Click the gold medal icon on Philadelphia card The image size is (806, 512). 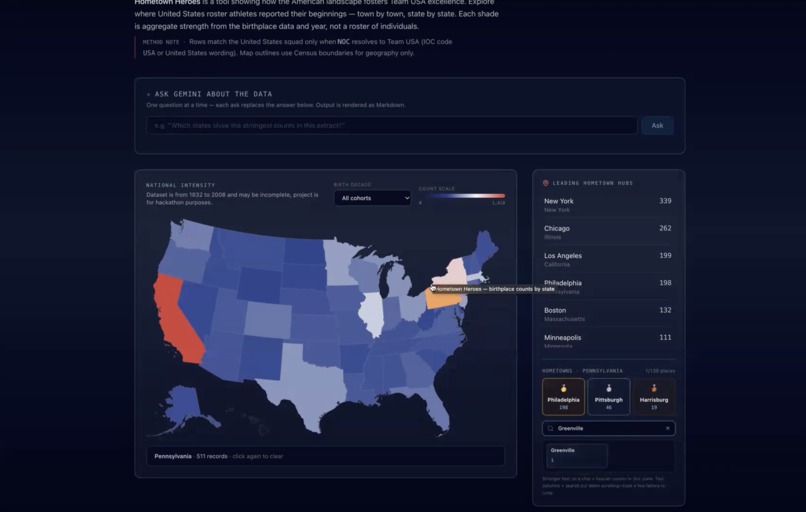click(563, 388)
